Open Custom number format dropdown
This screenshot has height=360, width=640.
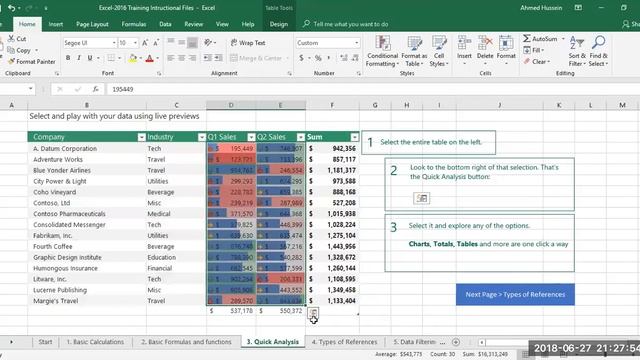click(x=356, y=43)
